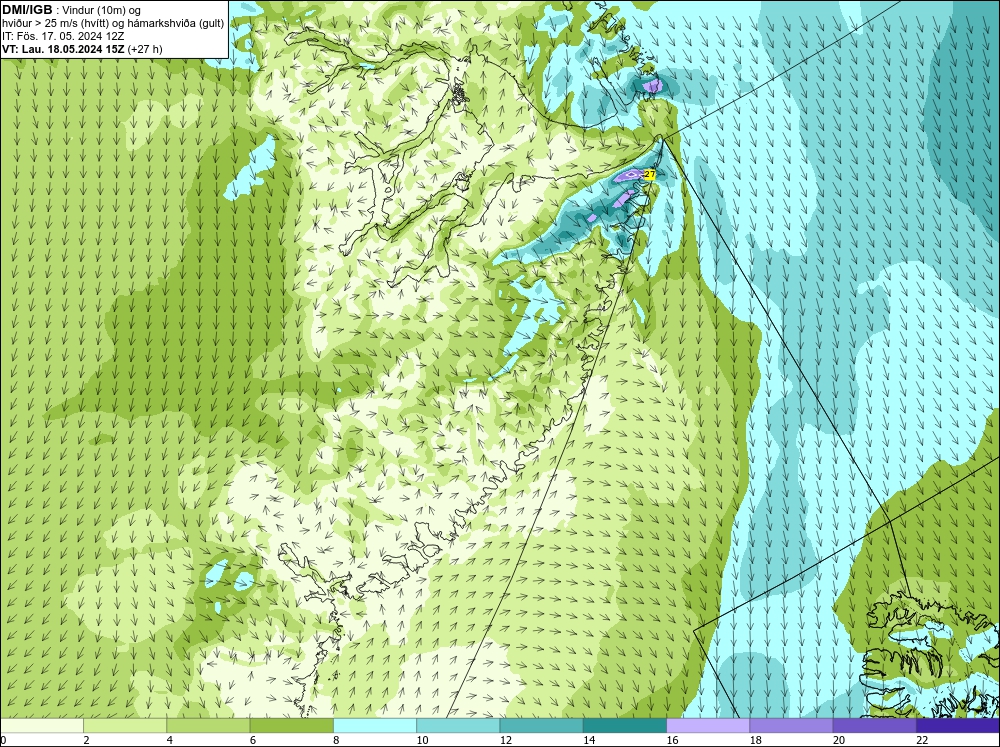Click the scale label '0'
This screenshot has height=747, width=1000.
[3, 740]
